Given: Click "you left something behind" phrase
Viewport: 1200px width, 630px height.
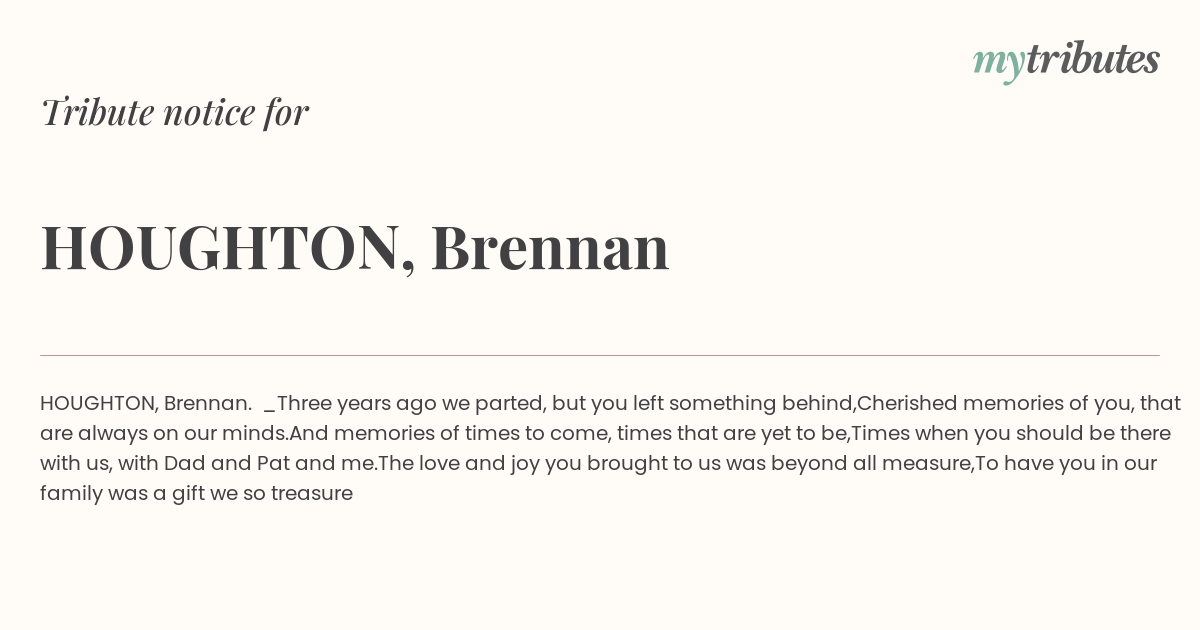Looking at the screenshot, I should pyautogui.click(x=721, y=403).
